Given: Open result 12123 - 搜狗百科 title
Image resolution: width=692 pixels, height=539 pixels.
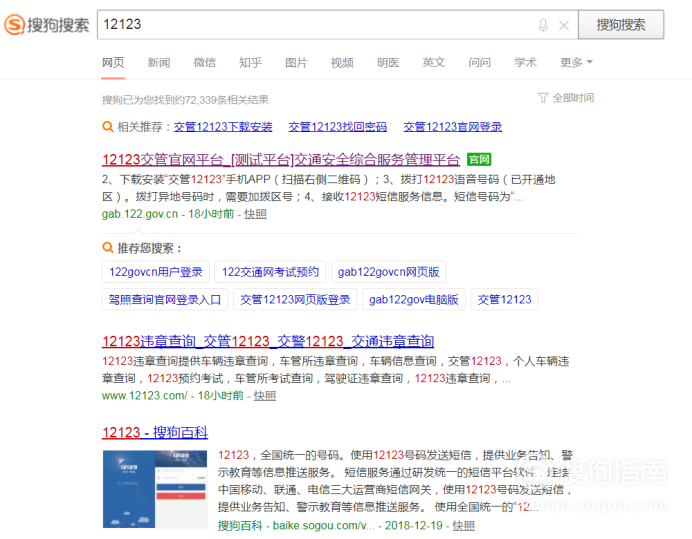Looking at the screenshot, I should (x=155, y=432).
